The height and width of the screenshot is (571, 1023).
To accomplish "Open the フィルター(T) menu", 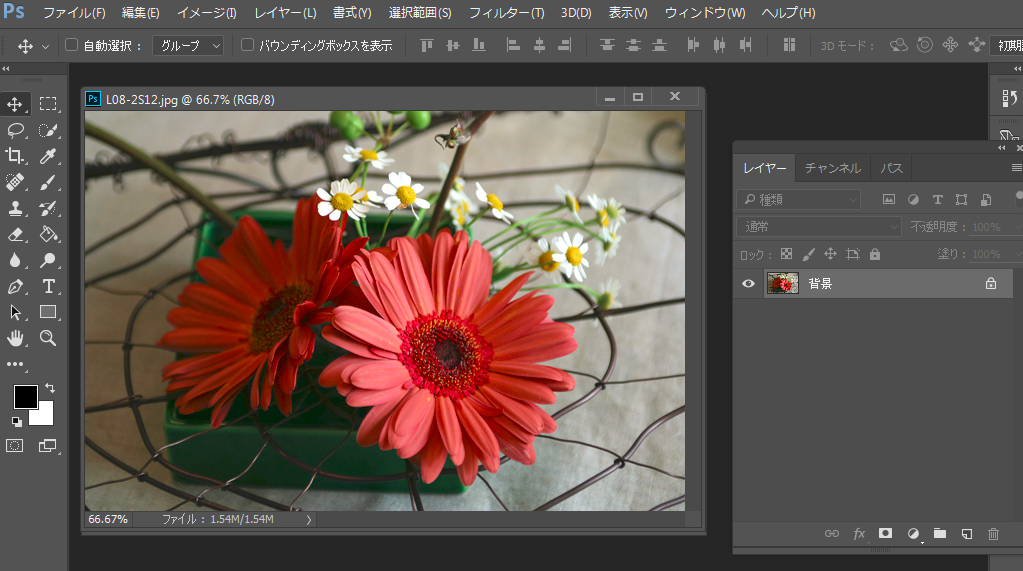I will pyautogui.click(x=506, y=13).
